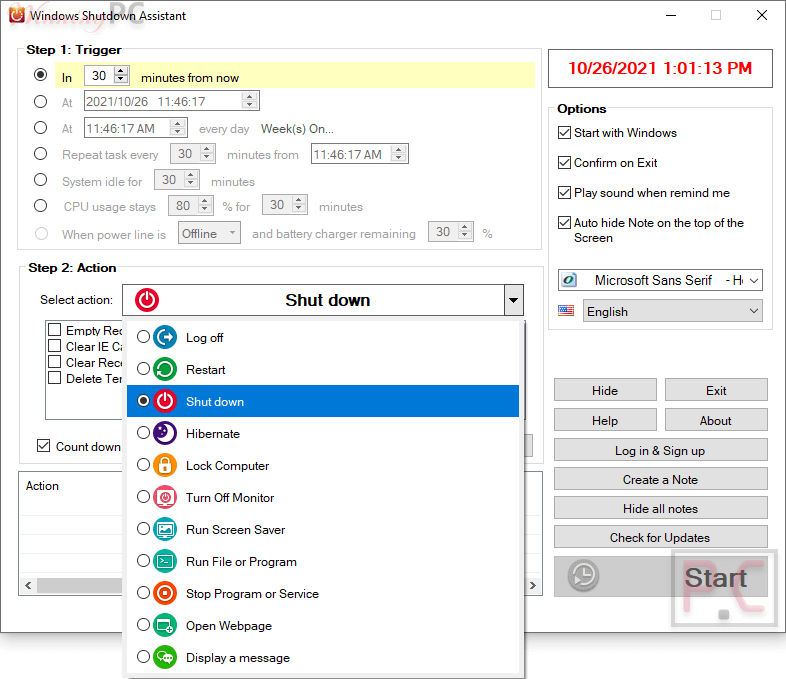Click Check for Updates button
Screen dimensions: 786x679
(661, 537)
